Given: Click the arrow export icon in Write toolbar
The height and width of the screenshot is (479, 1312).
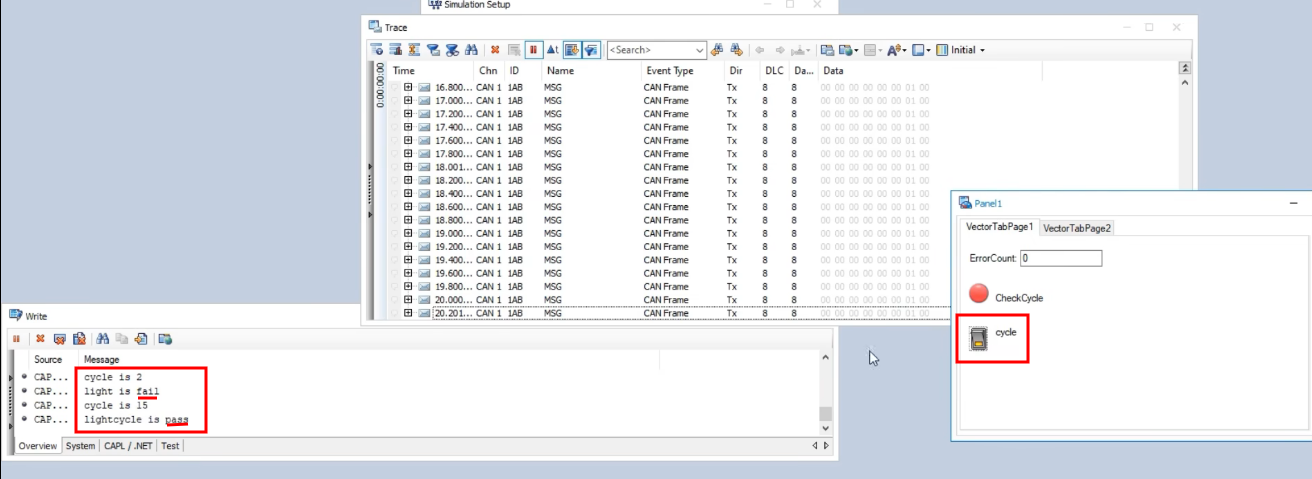Looking at the screenshot, I should 140,339.
